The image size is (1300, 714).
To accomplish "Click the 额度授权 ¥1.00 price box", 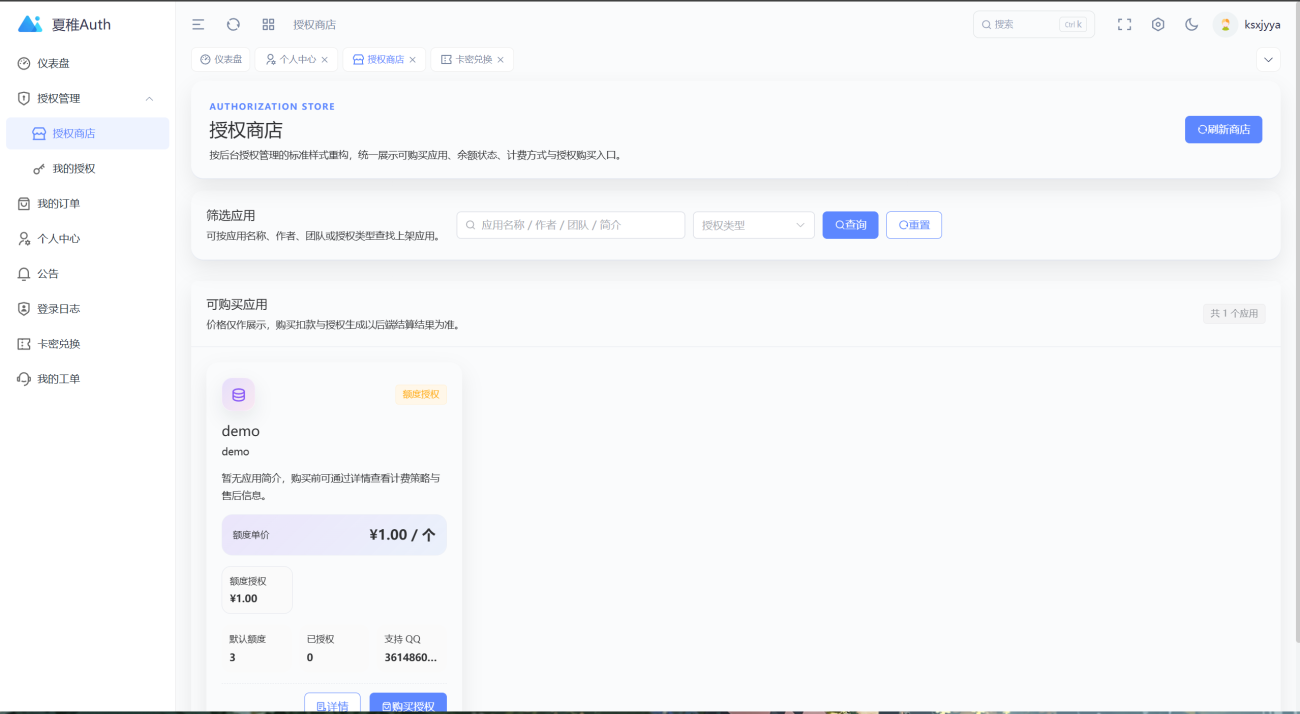I will [x=257, y=590].
